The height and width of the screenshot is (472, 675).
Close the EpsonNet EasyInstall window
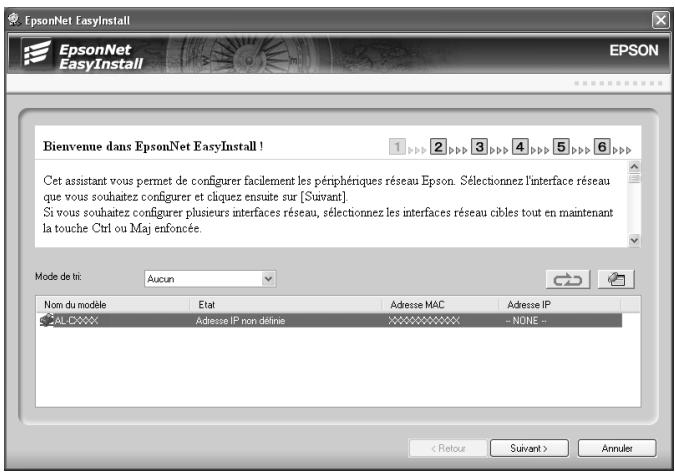click(660, 20)
